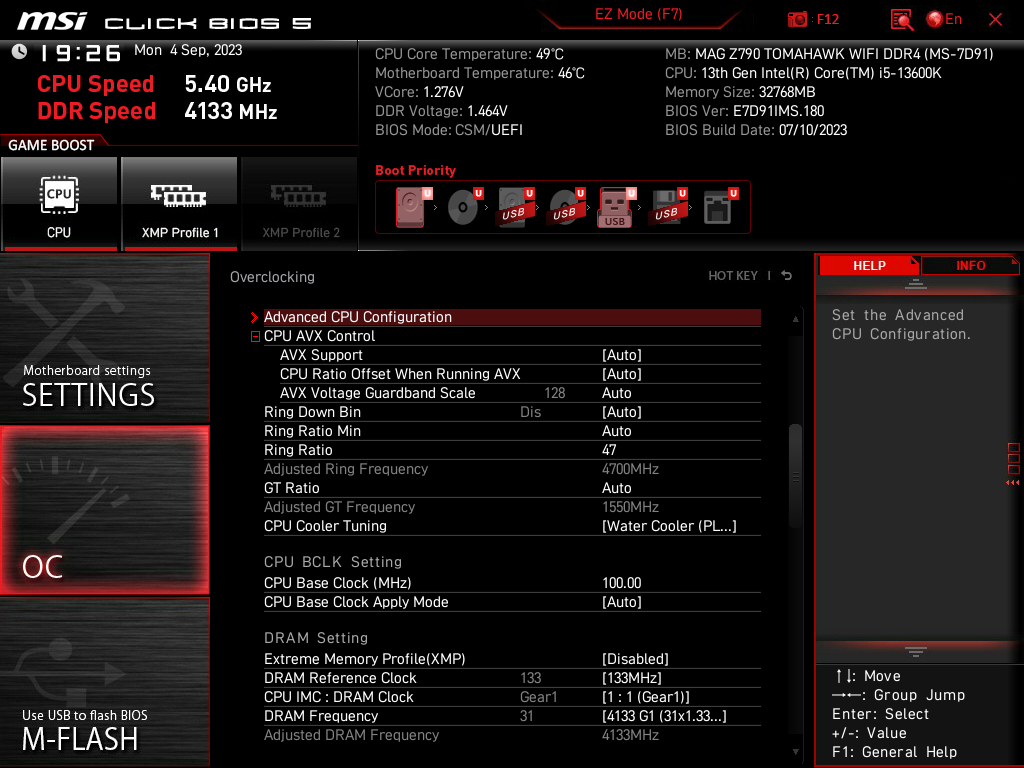Click the BIOS Ver E7D91IMS.180 text
1024x768 pixels.
744,111
